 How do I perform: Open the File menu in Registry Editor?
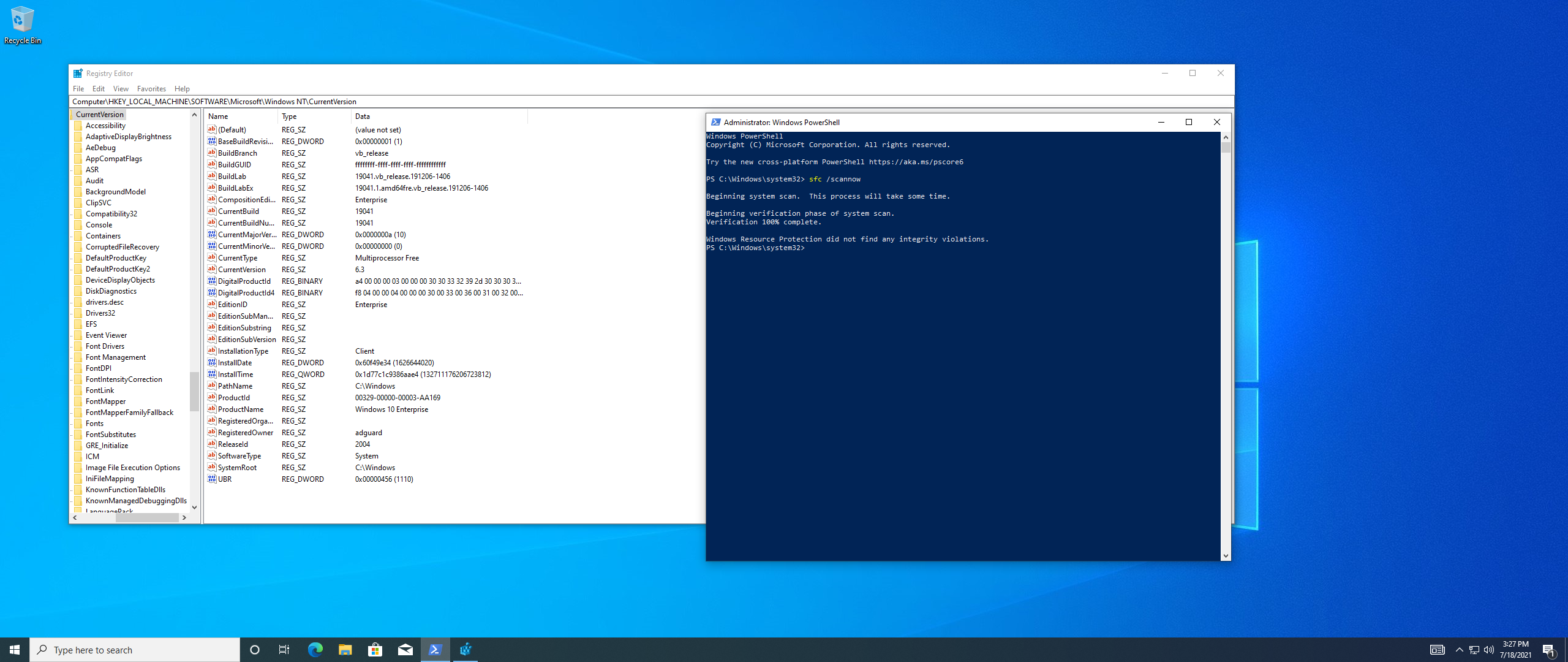(78, 89)
